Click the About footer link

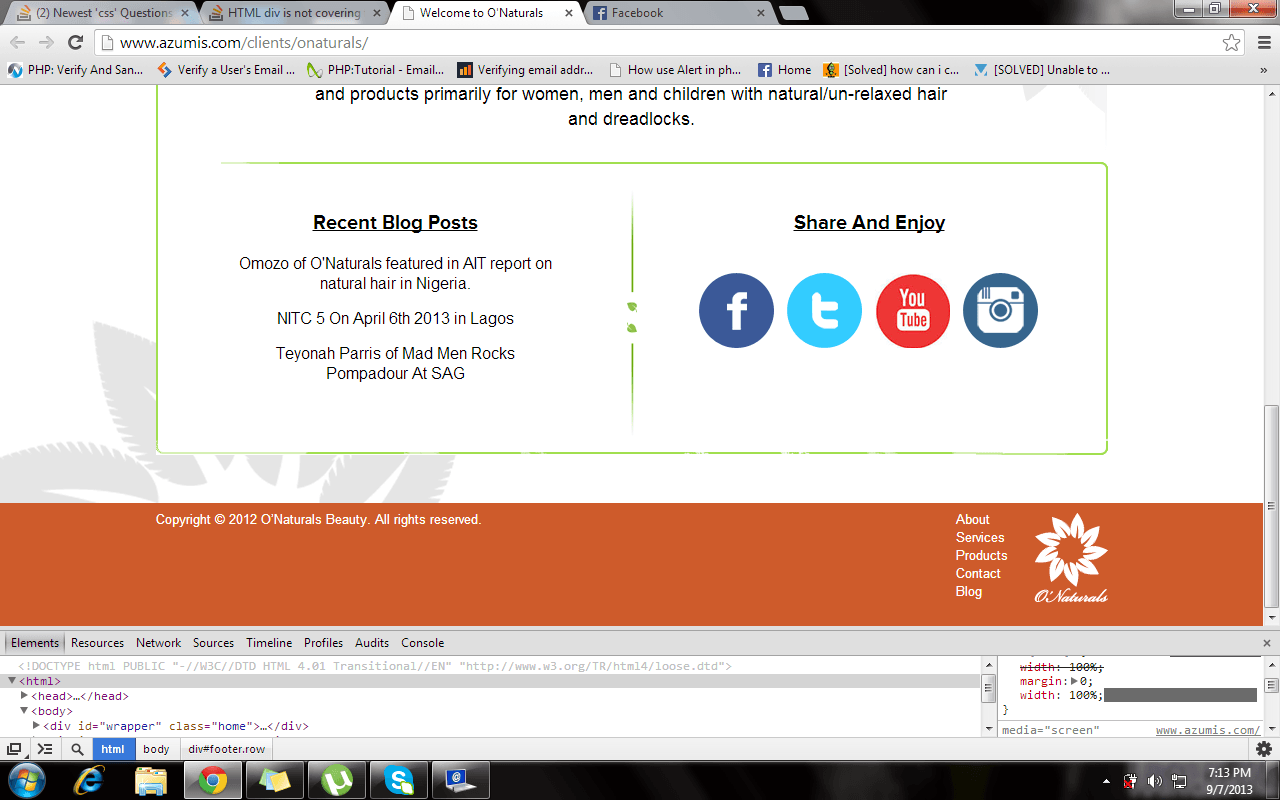click(x=972, y=519)
